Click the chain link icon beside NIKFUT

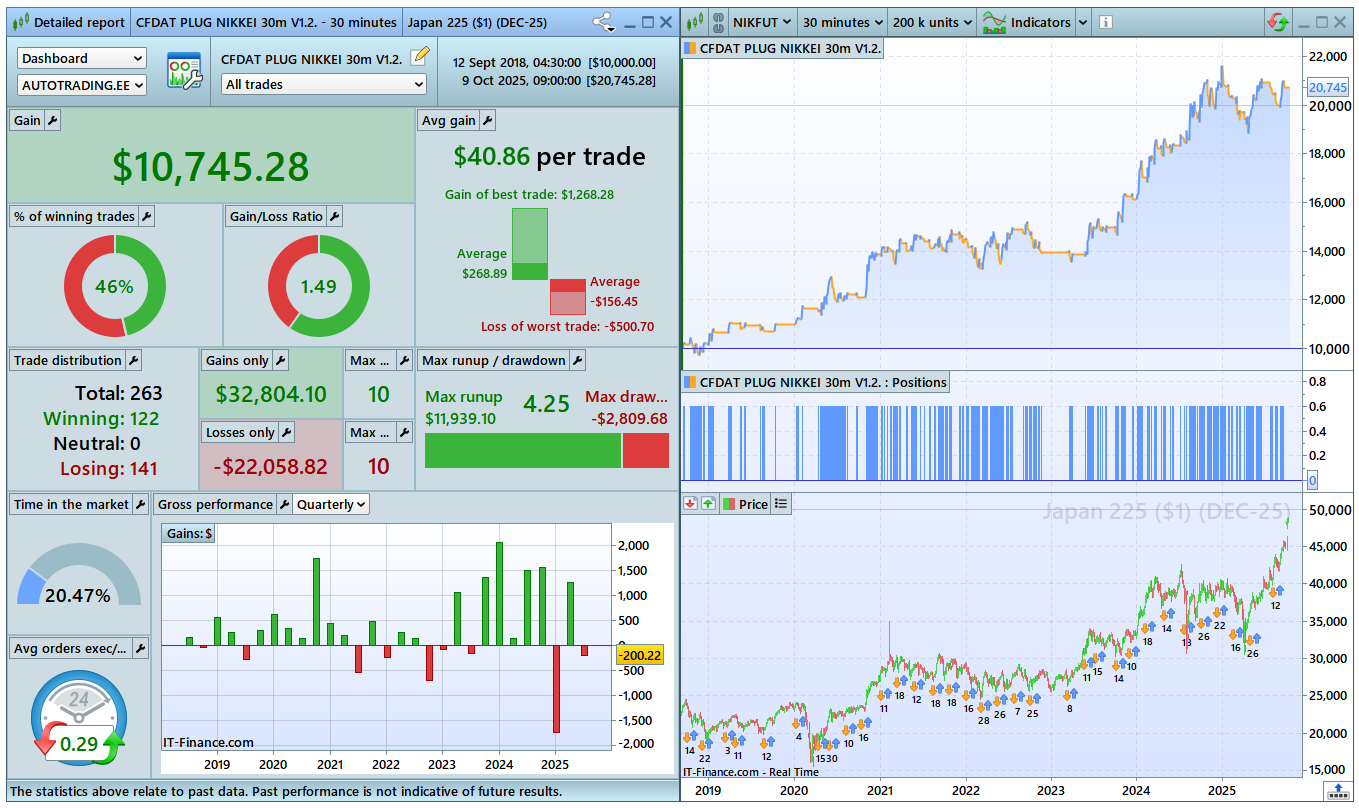tap(716, 22)
